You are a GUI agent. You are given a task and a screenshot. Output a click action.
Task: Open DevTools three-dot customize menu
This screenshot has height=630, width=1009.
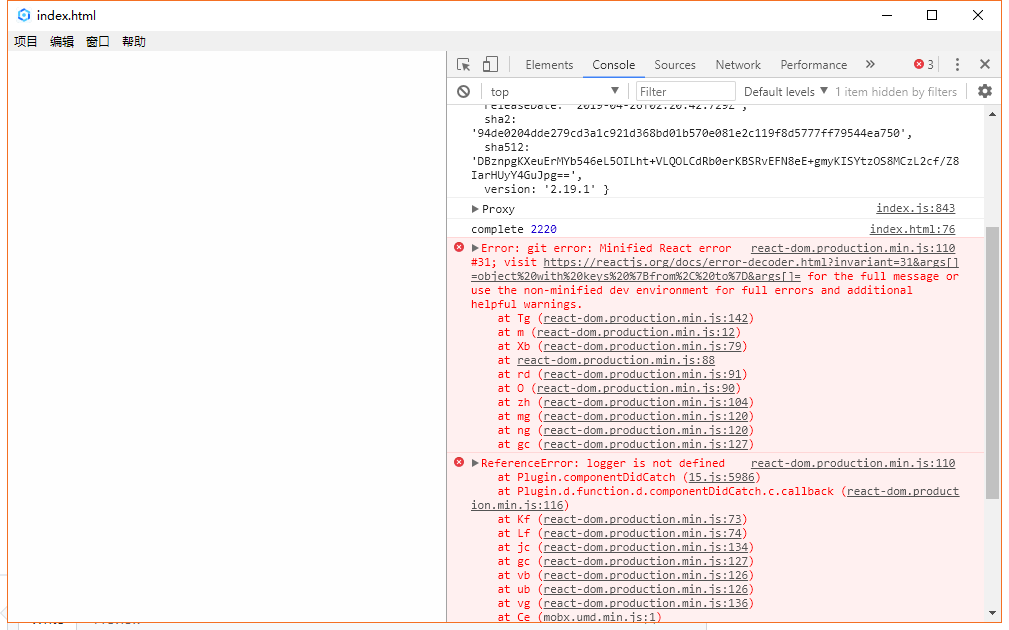point(957,64)
